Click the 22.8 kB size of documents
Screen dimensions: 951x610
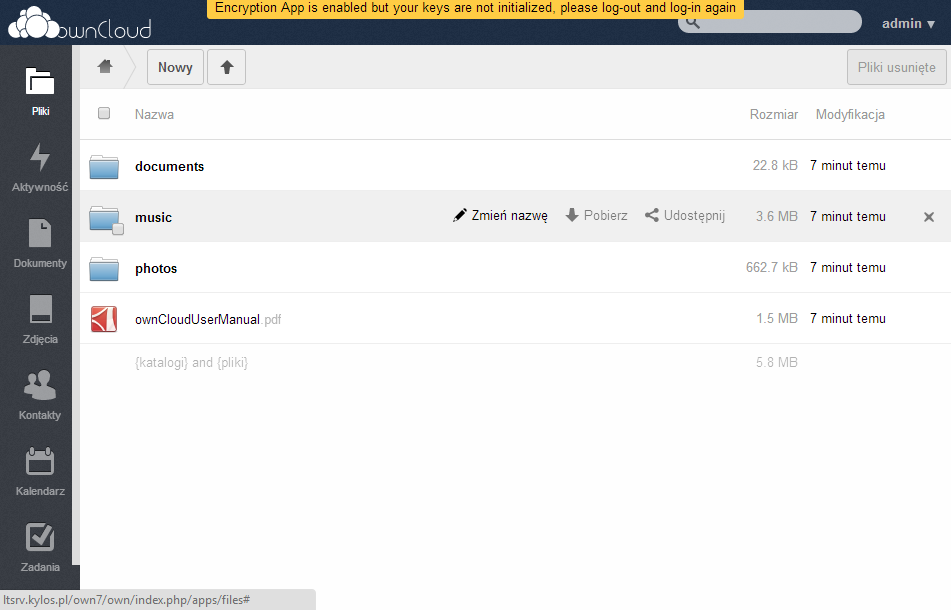775,166
